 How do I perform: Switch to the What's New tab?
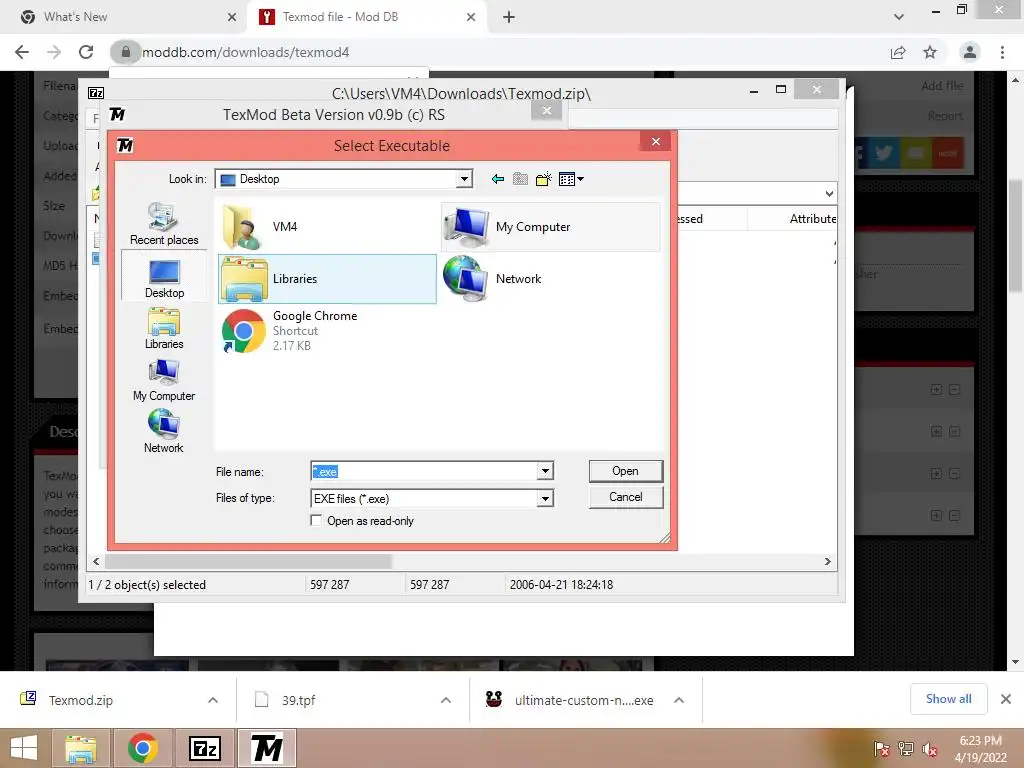click(x=124, y=17)
